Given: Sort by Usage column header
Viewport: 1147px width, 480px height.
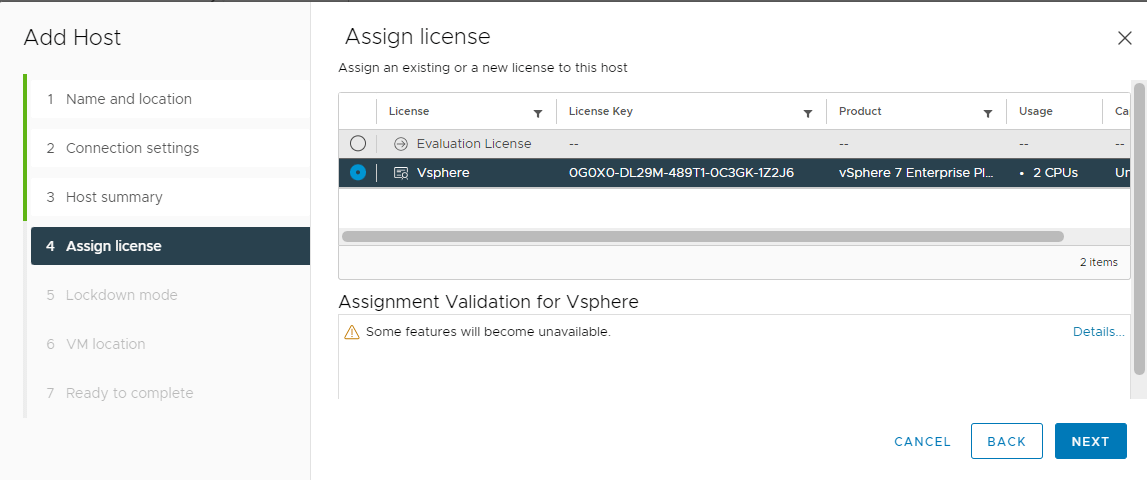Looking at the screenshot, I should (x=1036, y=111).
